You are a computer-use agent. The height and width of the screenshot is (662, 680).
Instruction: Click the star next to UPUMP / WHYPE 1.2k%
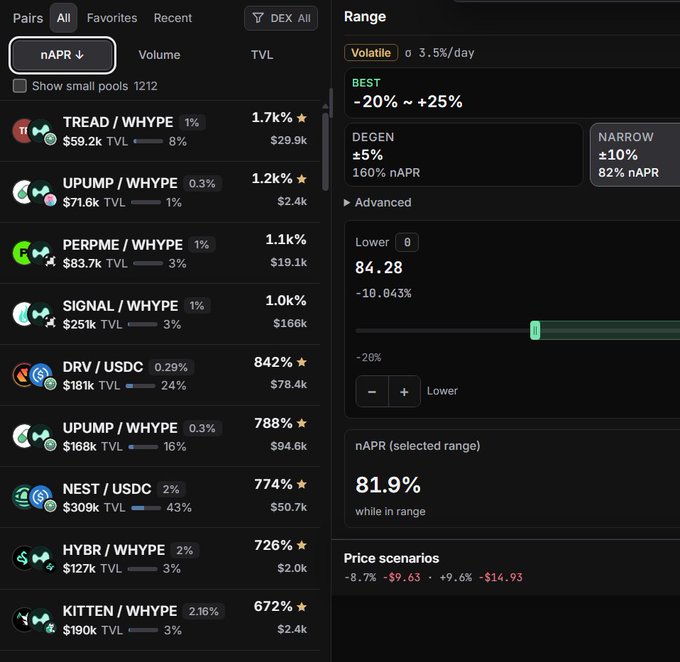[x=302, y=179]
